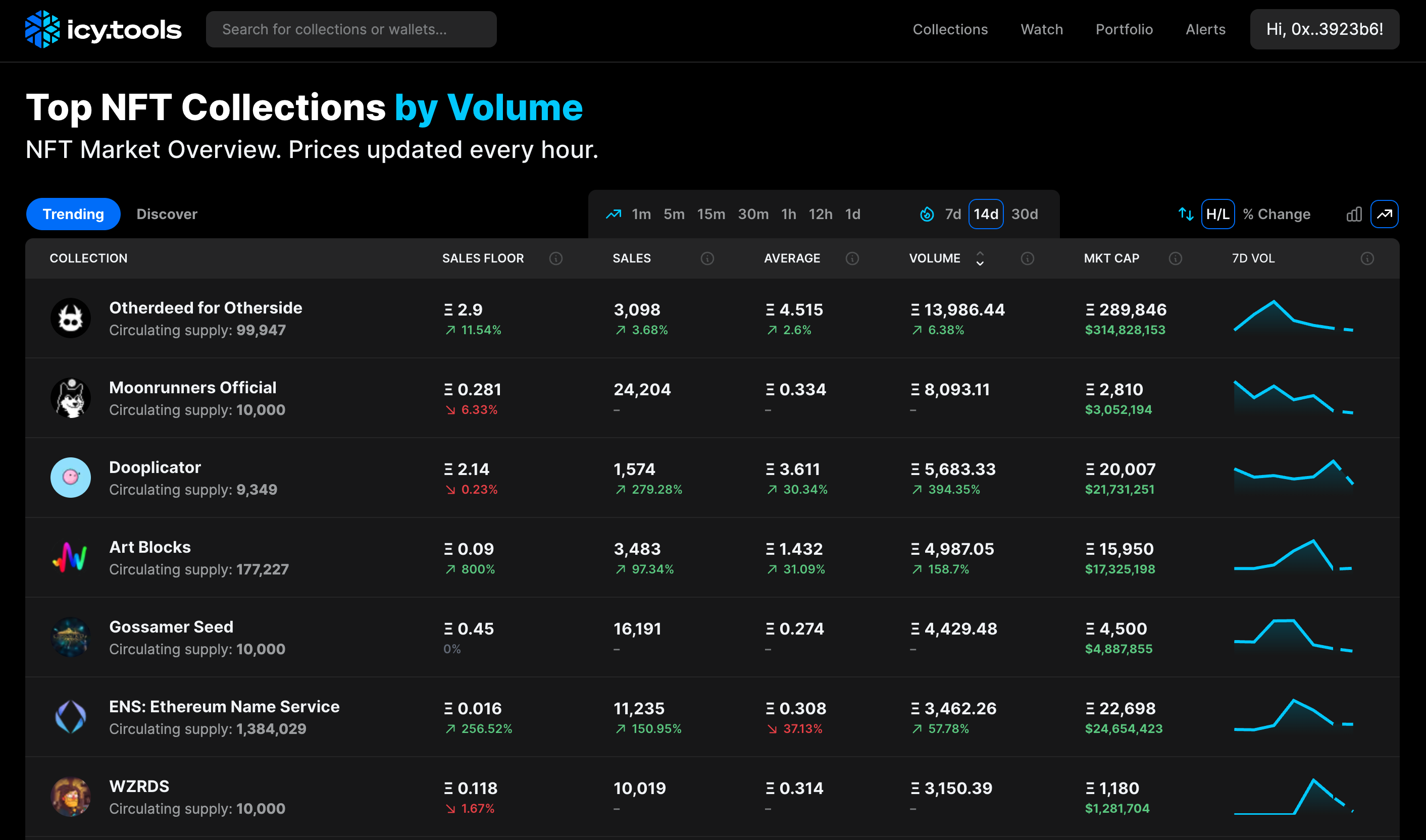Select the 14d time range
This screenshot has width=1426, height=840.
[986, 214]
